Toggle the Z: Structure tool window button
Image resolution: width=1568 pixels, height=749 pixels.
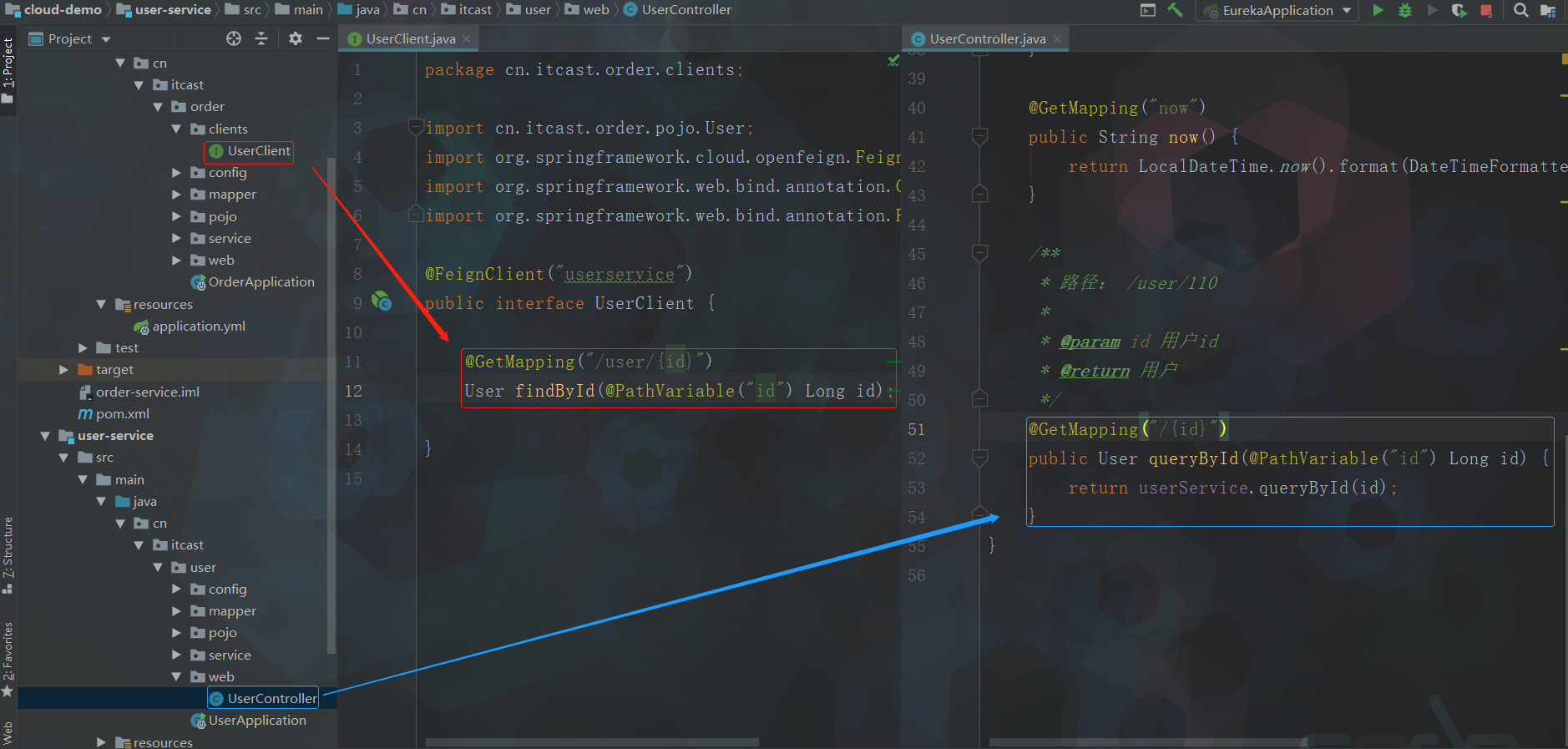(8, 554)
